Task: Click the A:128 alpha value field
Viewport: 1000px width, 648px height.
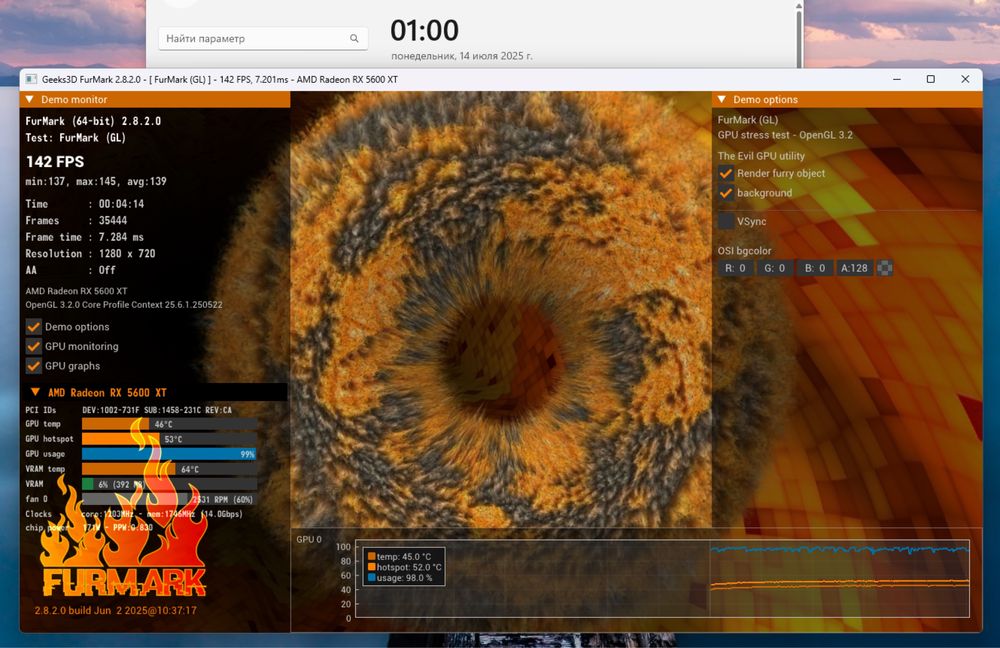Action: [x=854, y=269]
